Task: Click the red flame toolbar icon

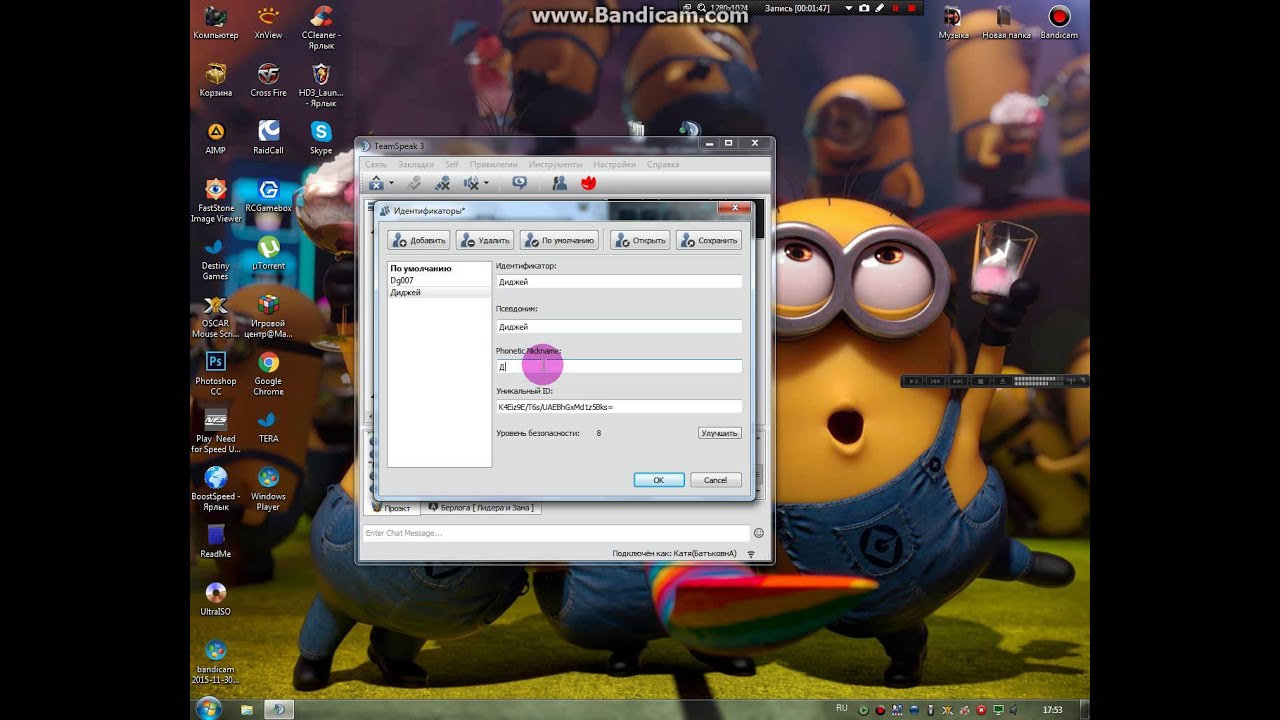Action: click(589, 183)
